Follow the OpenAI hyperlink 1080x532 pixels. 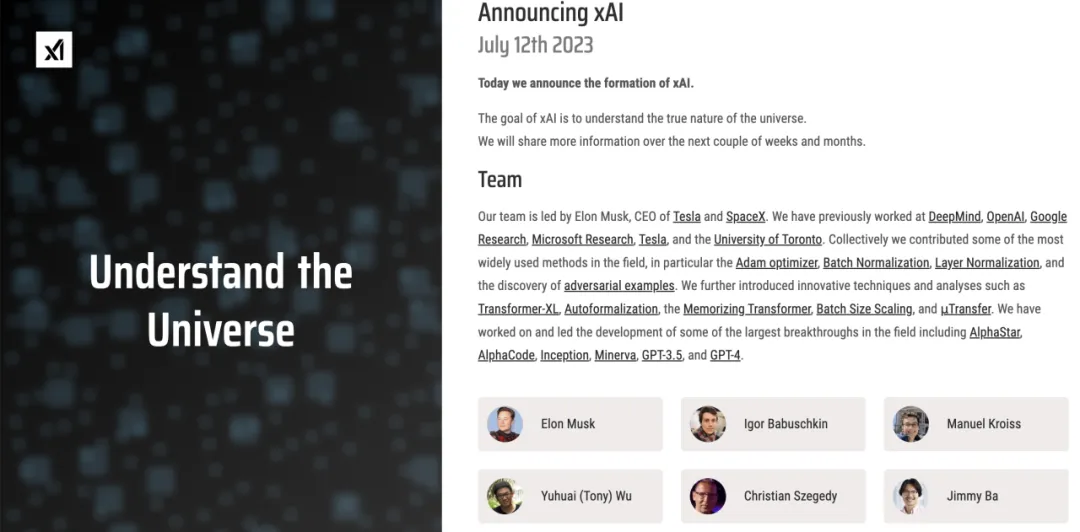(1005, 217)
